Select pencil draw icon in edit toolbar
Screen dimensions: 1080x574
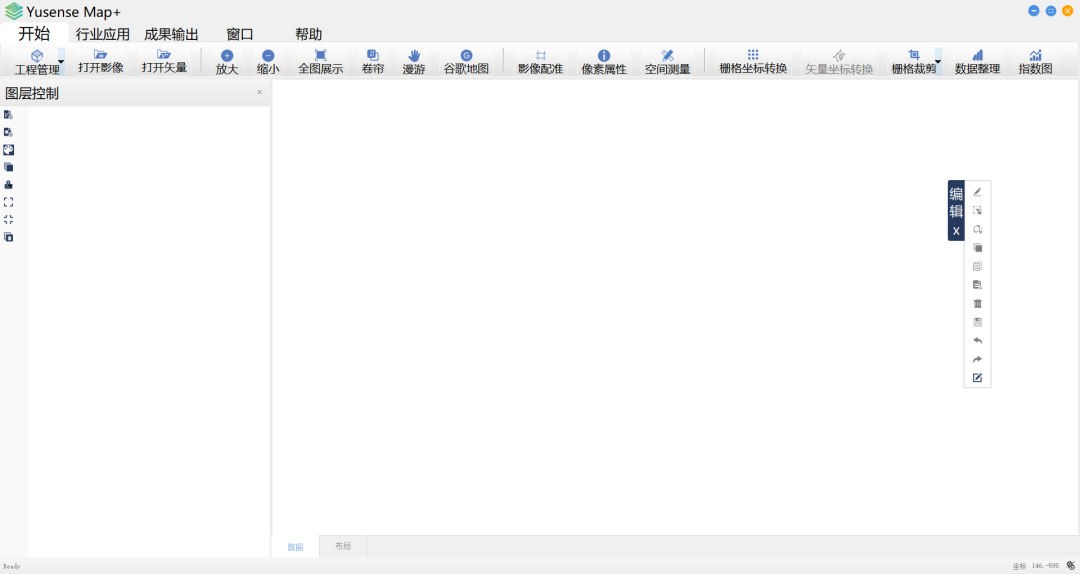pyautogui.click(x=978, y=192)
